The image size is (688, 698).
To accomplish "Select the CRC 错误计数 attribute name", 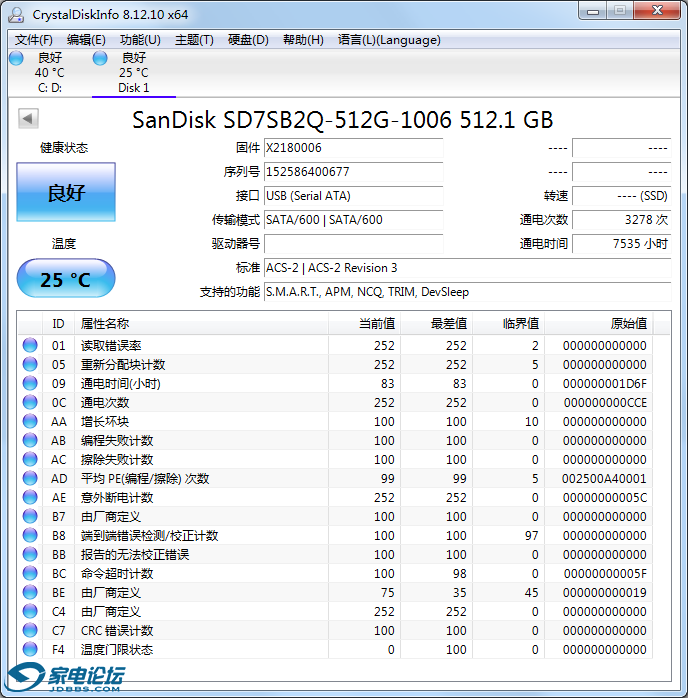I will point(117,630).
